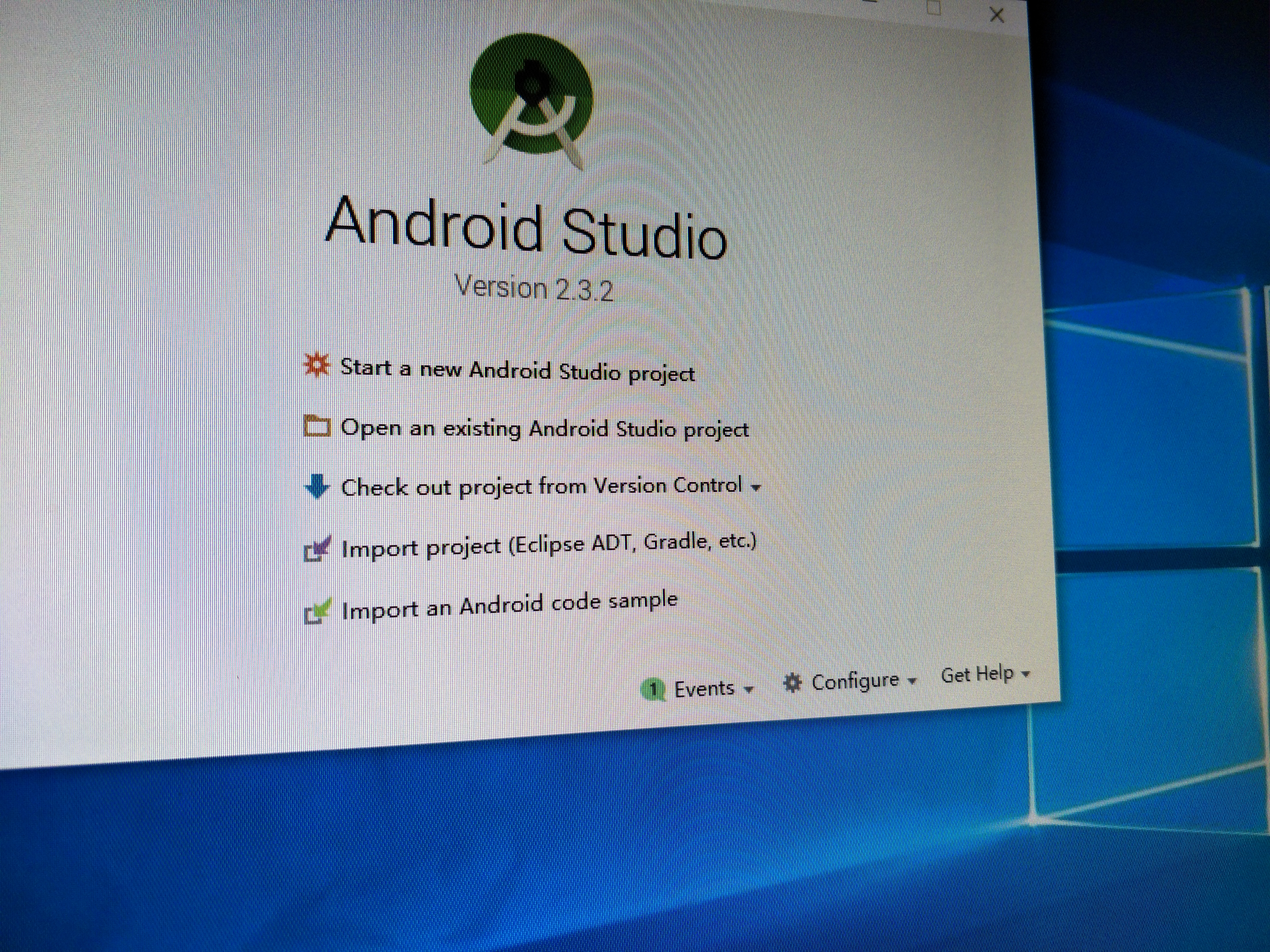Start a new Android Studio project
The height and width of the screenshot is (952, 1270).
tap(518, 371)
